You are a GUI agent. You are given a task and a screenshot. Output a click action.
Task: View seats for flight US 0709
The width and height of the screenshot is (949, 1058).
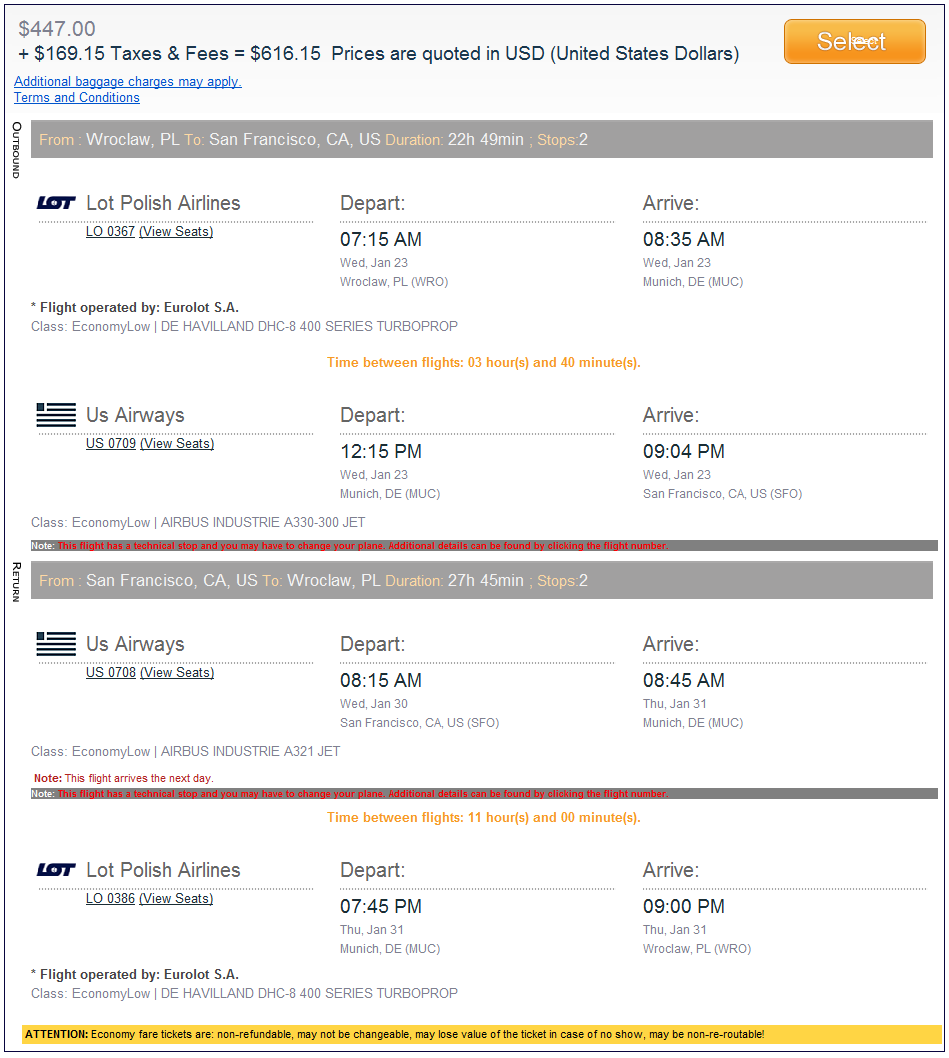pos(177,444)
